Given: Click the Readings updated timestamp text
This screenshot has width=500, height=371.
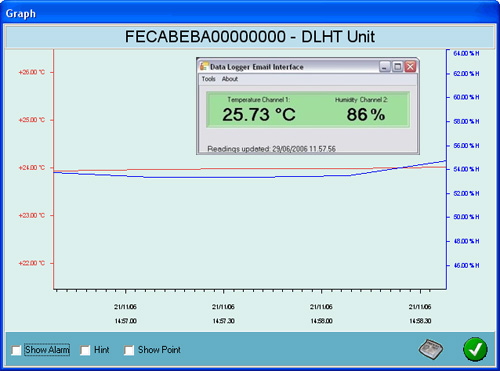Looking at the screenshot, I should [271, 149].
